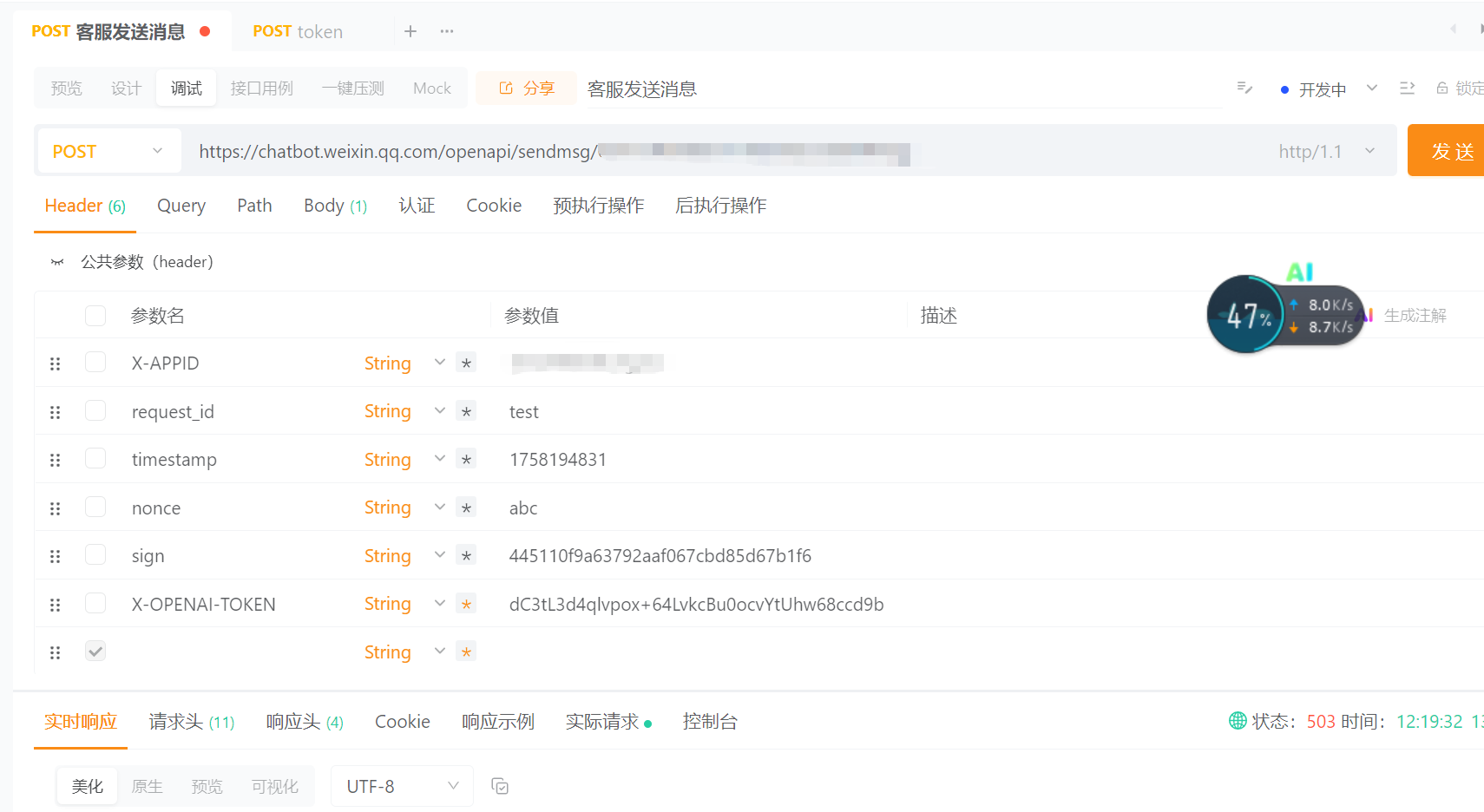Click the request URL input field
The height and width of the screenshot is (812, 1484).
[729, 152]
